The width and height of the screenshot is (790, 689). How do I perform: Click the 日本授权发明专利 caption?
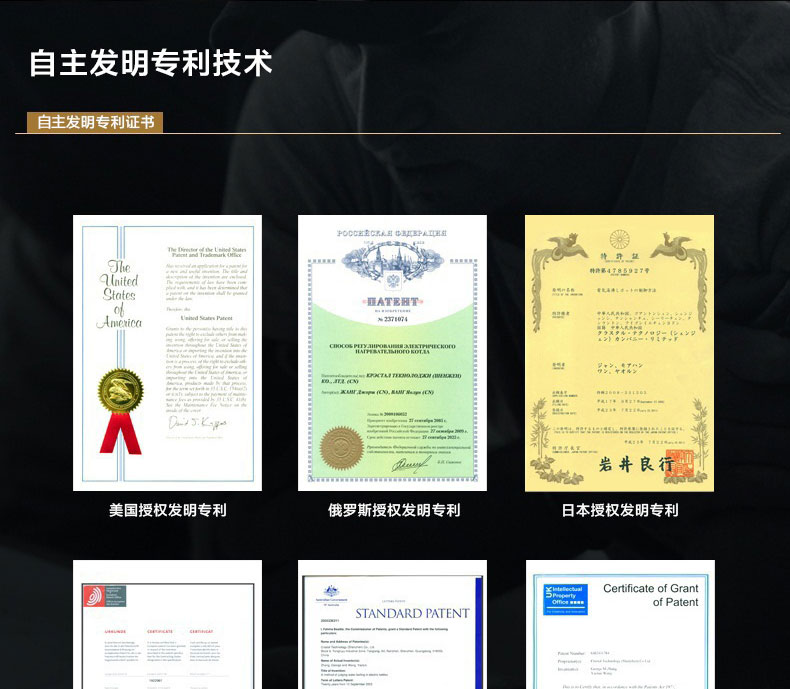click(619, 510)
